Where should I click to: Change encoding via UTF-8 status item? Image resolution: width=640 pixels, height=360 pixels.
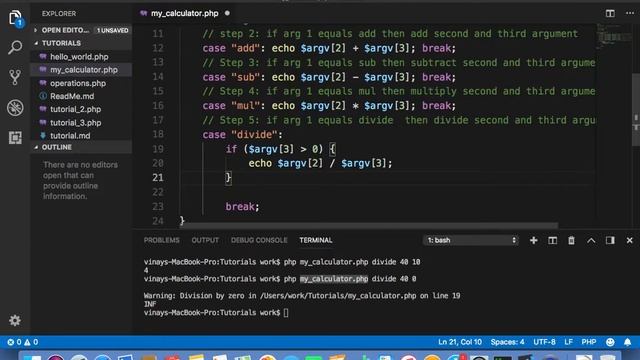click(x=544, y=342)
